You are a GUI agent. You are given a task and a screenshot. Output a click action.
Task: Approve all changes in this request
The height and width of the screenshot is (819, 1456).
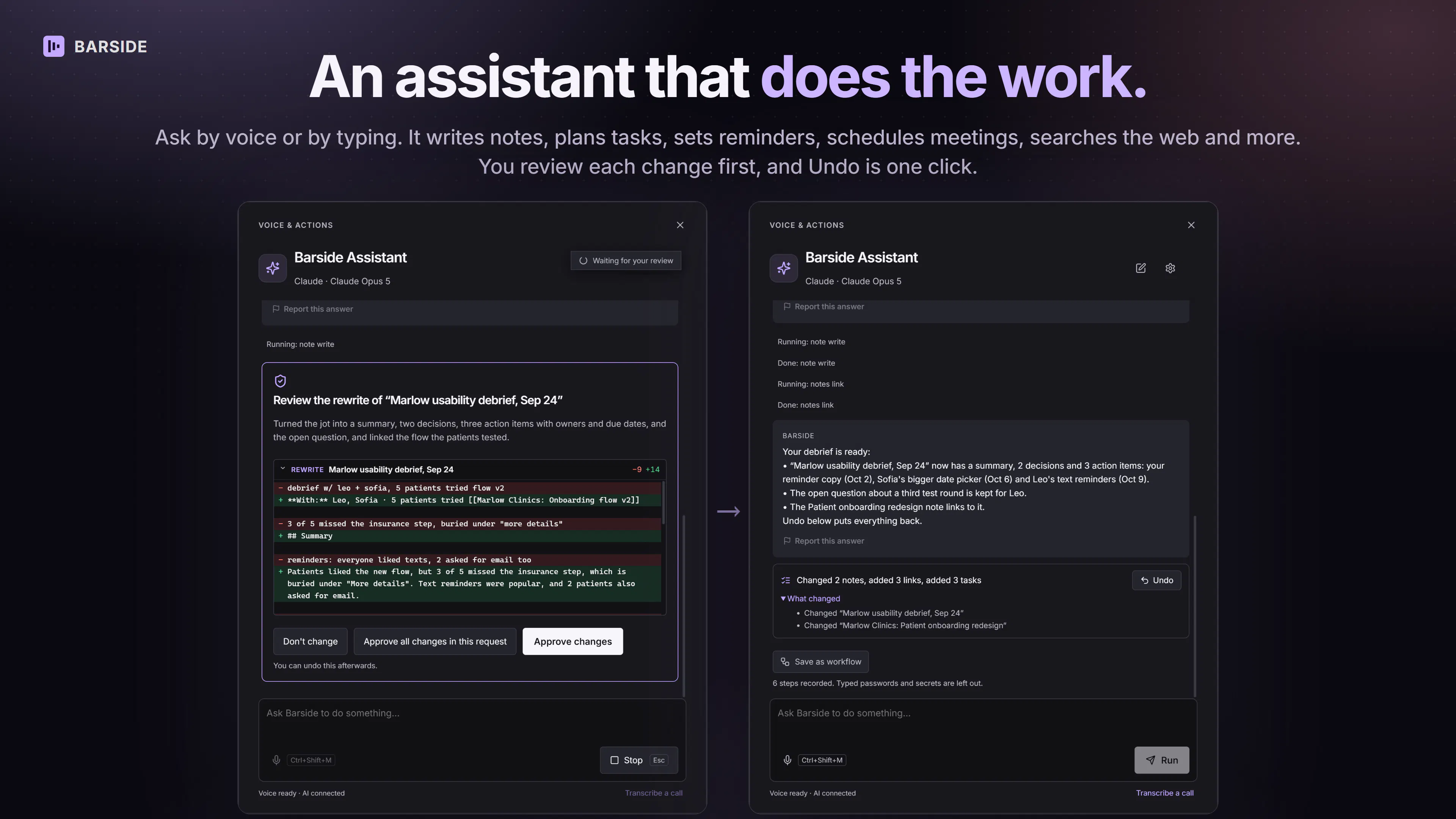[435, 642]
